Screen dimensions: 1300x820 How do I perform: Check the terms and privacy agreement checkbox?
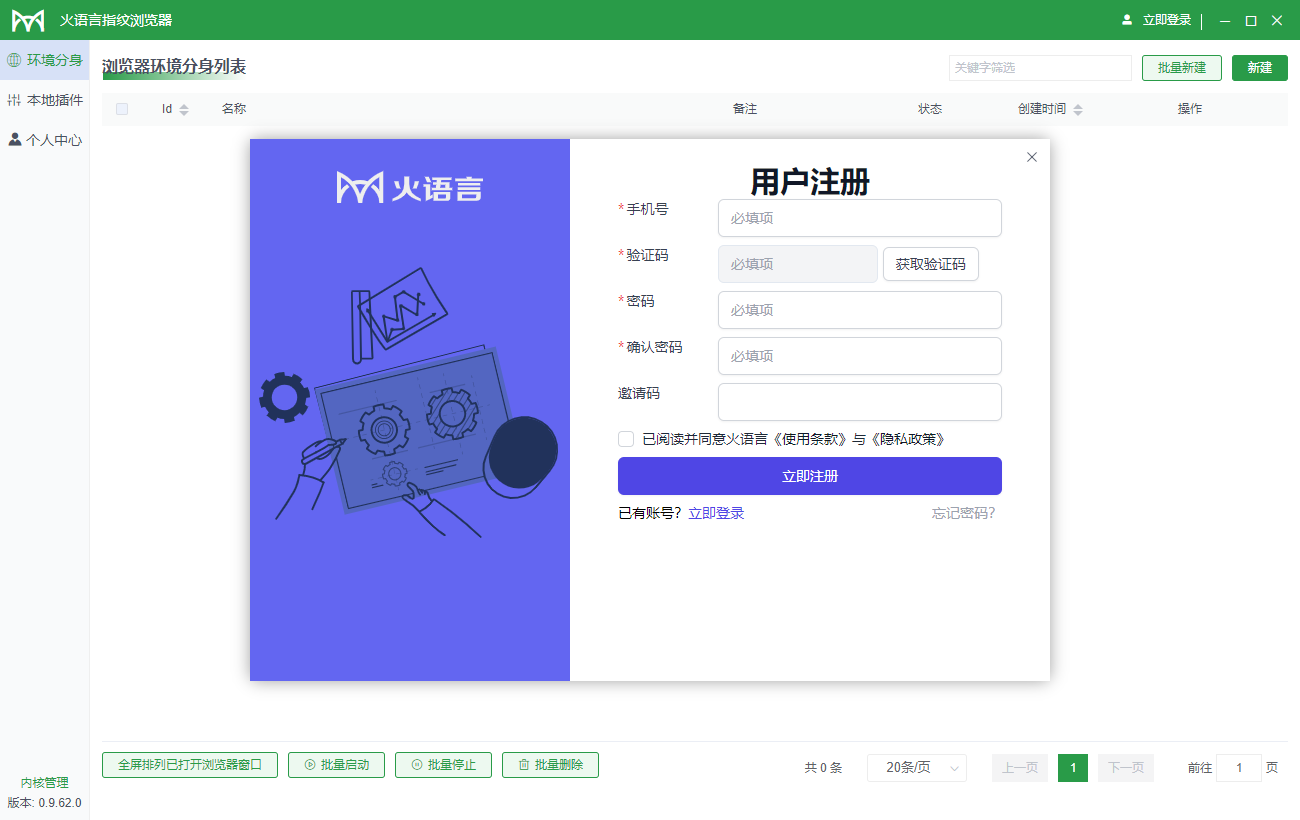(625, 438)
